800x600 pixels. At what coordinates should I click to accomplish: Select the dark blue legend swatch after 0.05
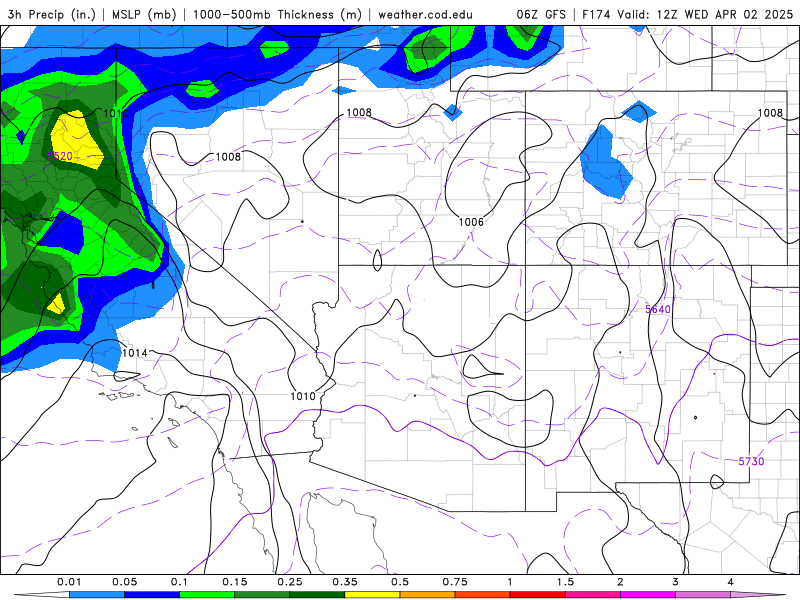point(152,595)
